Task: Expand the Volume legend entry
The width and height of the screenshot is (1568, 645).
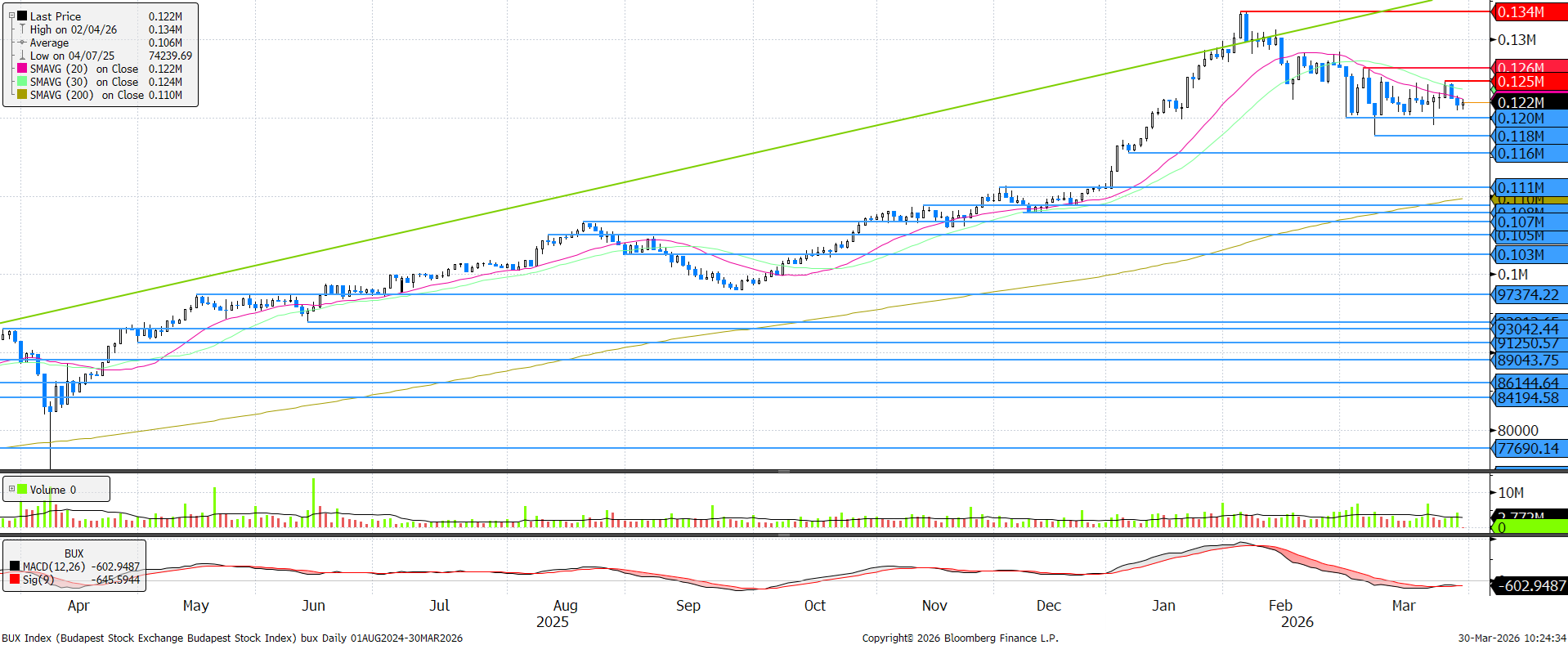Action: [x=11, y=490]
